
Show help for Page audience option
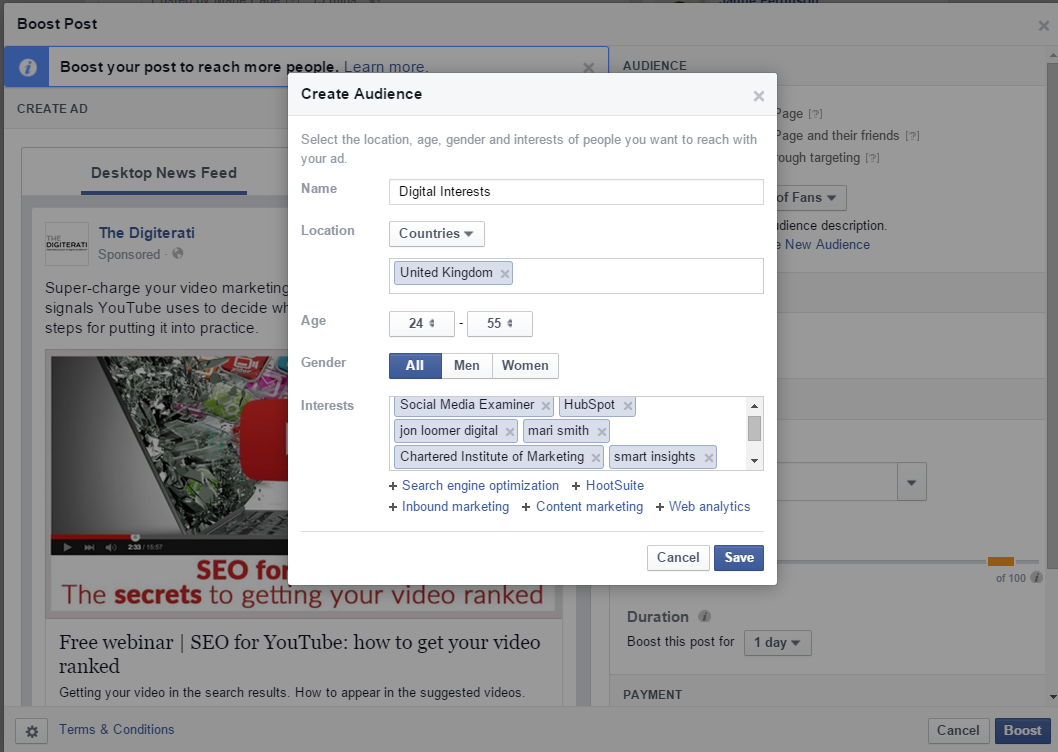816,114
